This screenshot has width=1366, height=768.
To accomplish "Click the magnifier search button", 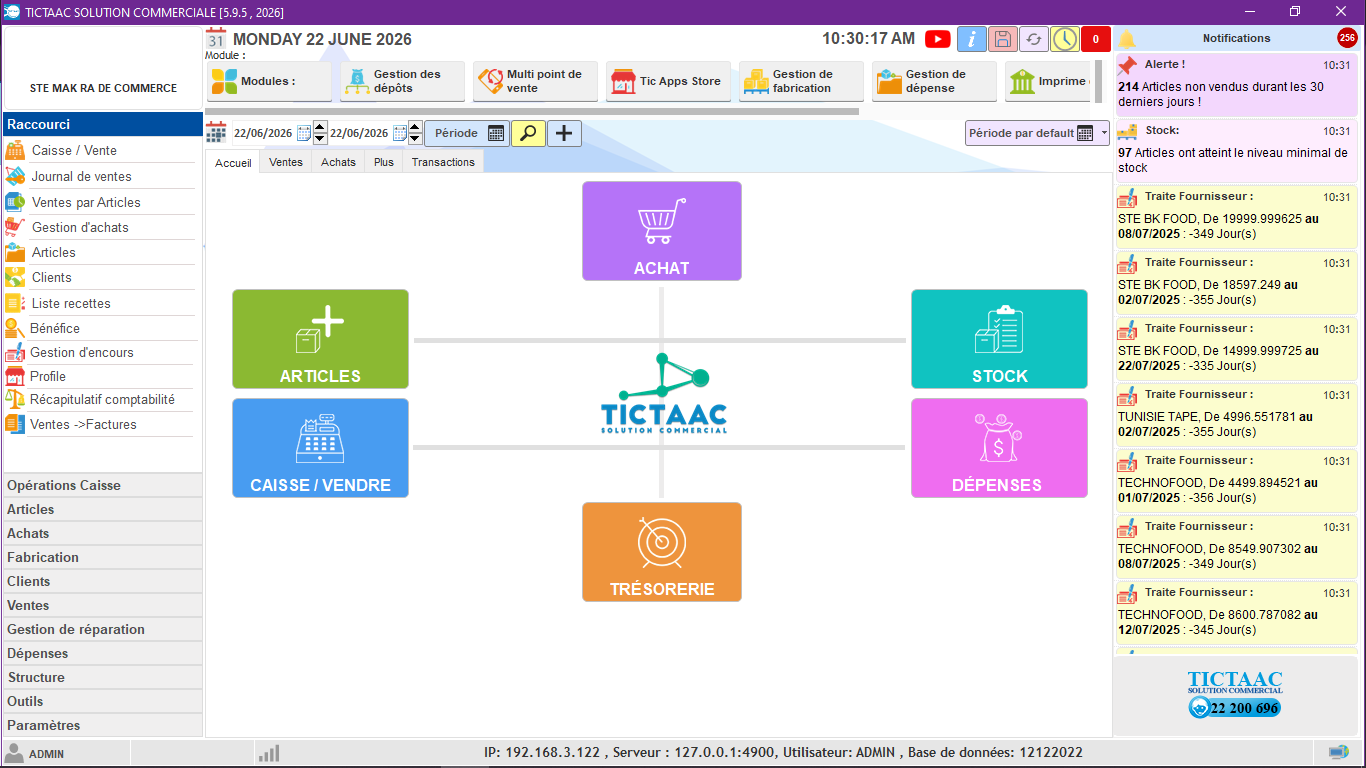I will (x=528, y=133).
